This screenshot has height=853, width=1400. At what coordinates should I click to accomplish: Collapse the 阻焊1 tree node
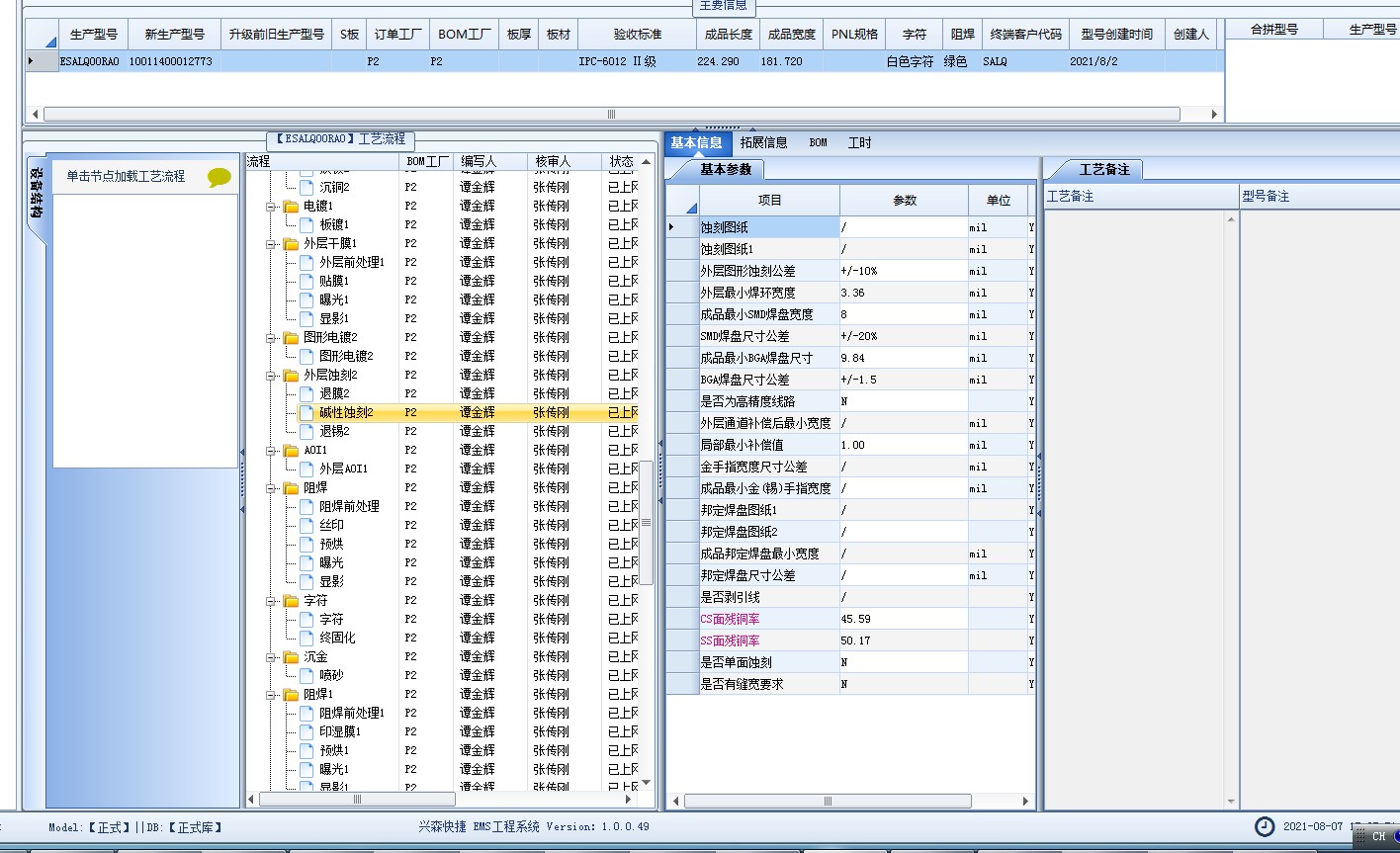(x=271, y=695)
